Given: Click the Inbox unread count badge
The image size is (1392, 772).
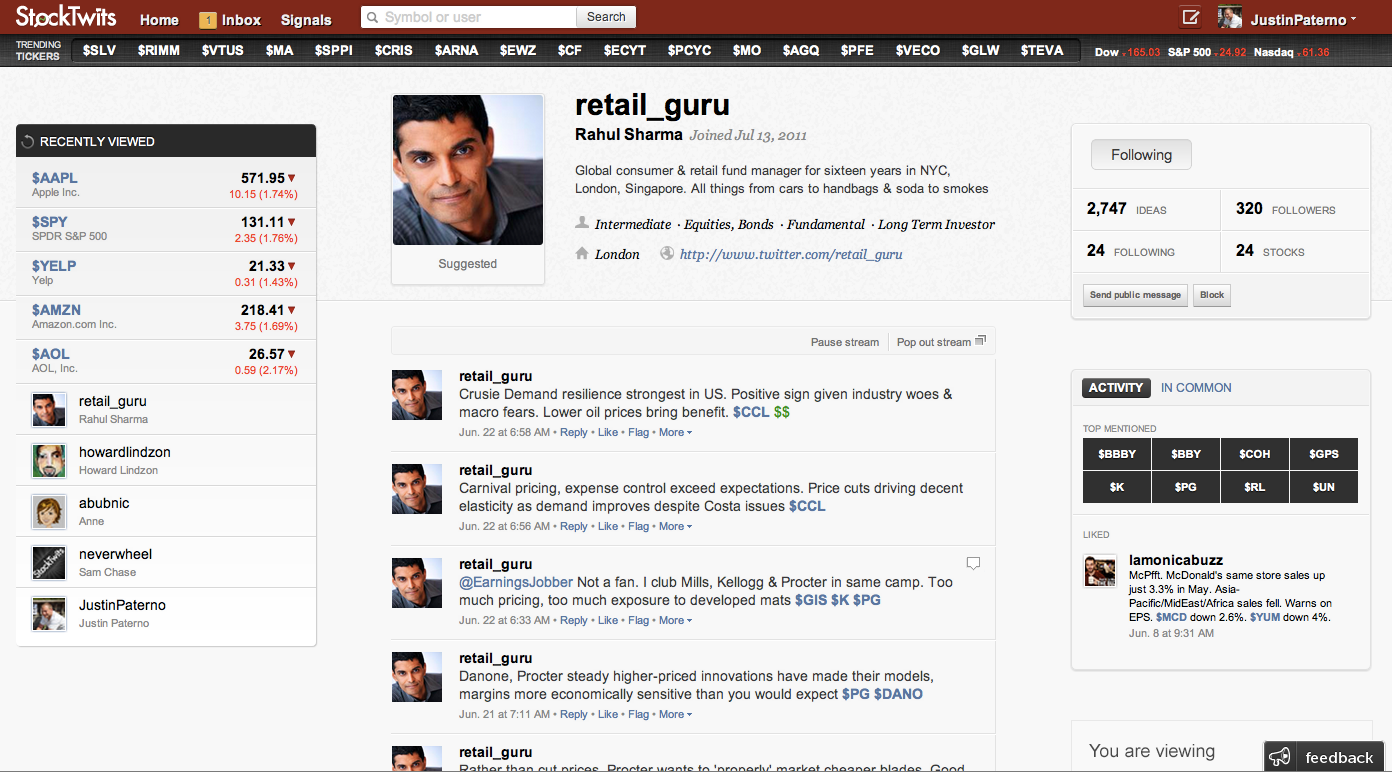Looking at the screenshot, I should point(207,20).
